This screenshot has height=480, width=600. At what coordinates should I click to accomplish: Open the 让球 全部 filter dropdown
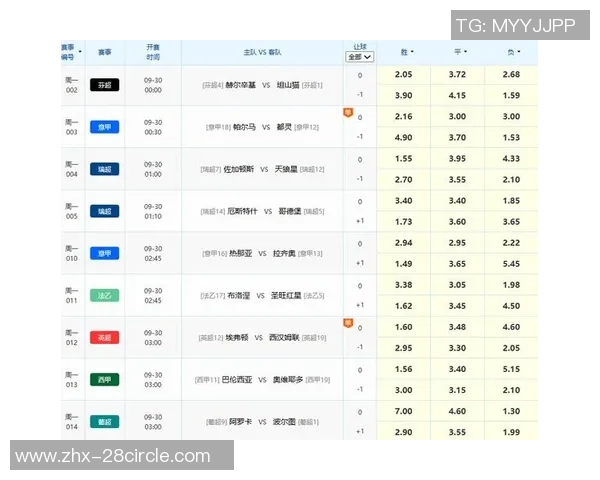360,57
